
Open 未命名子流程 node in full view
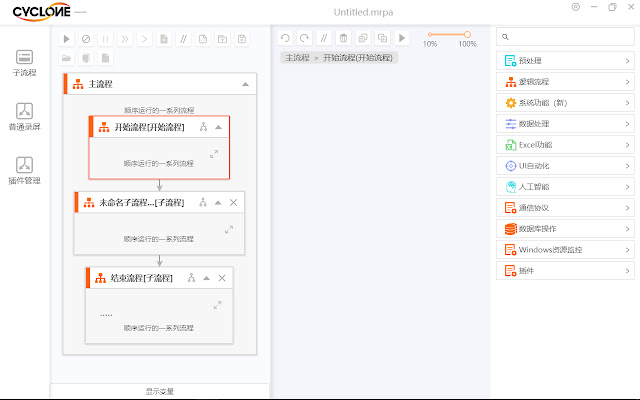click(229, 229)
